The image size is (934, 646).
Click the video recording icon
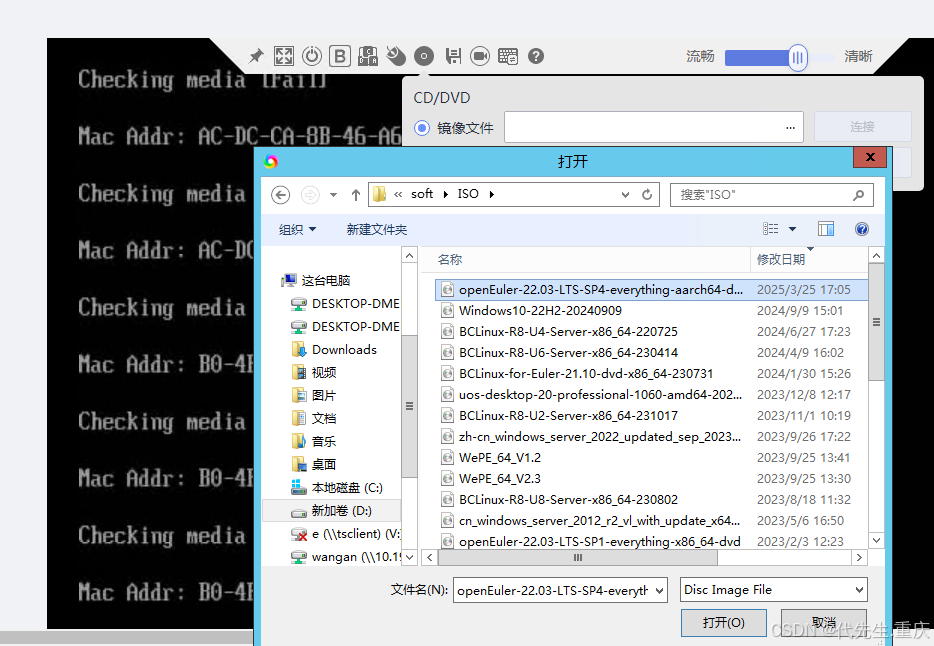(480, 56)
